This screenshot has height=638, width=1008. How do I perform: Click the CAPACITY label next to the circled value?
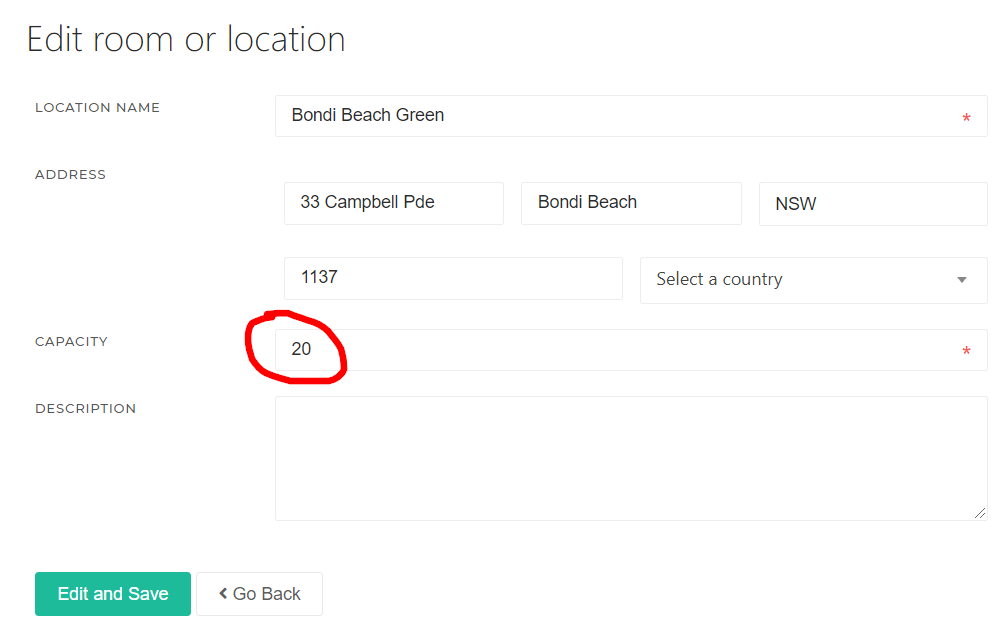click(x=71, y=341)
